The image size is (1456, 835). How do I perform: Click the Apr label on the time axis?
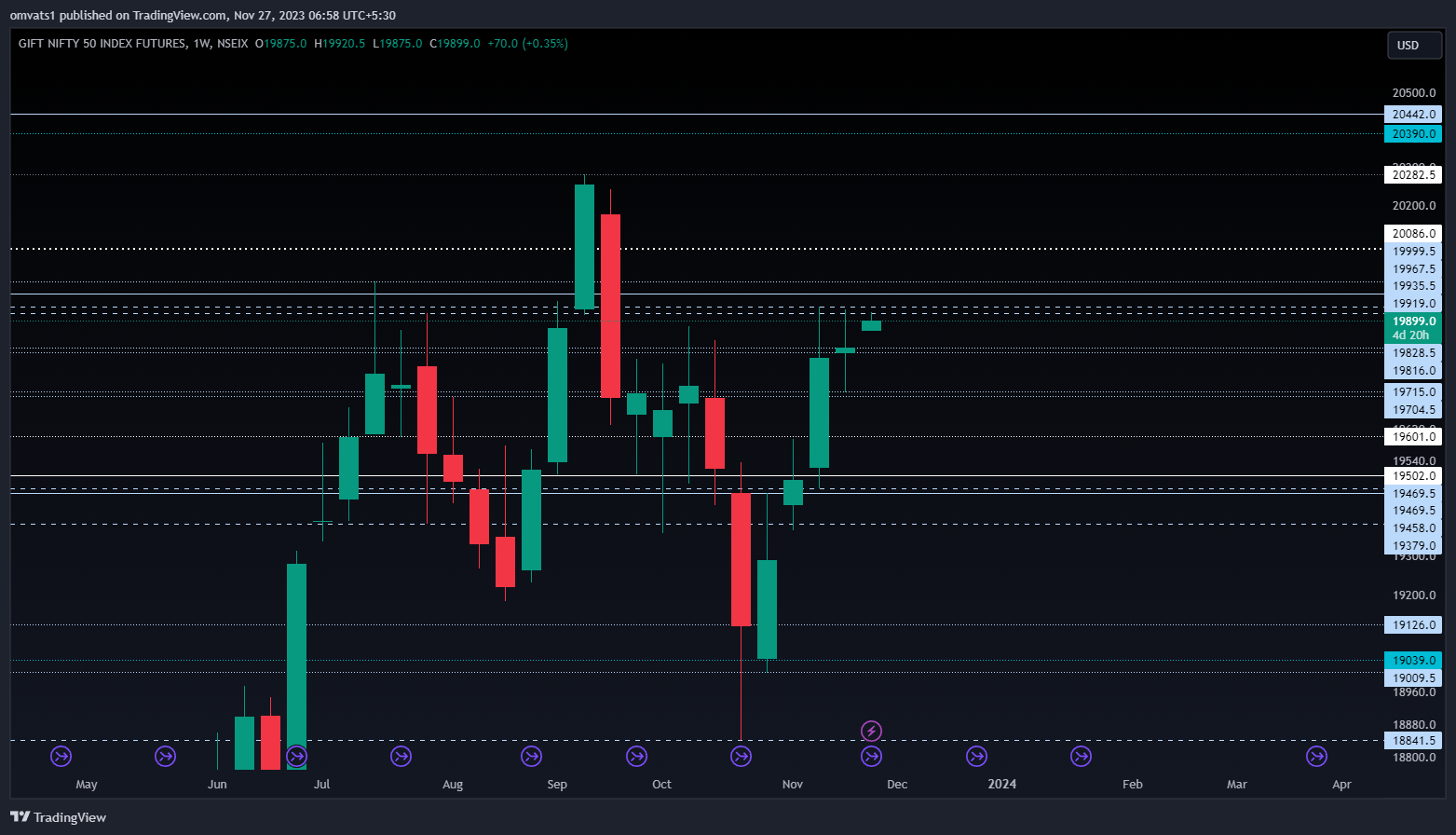(x=1341, y=785)
